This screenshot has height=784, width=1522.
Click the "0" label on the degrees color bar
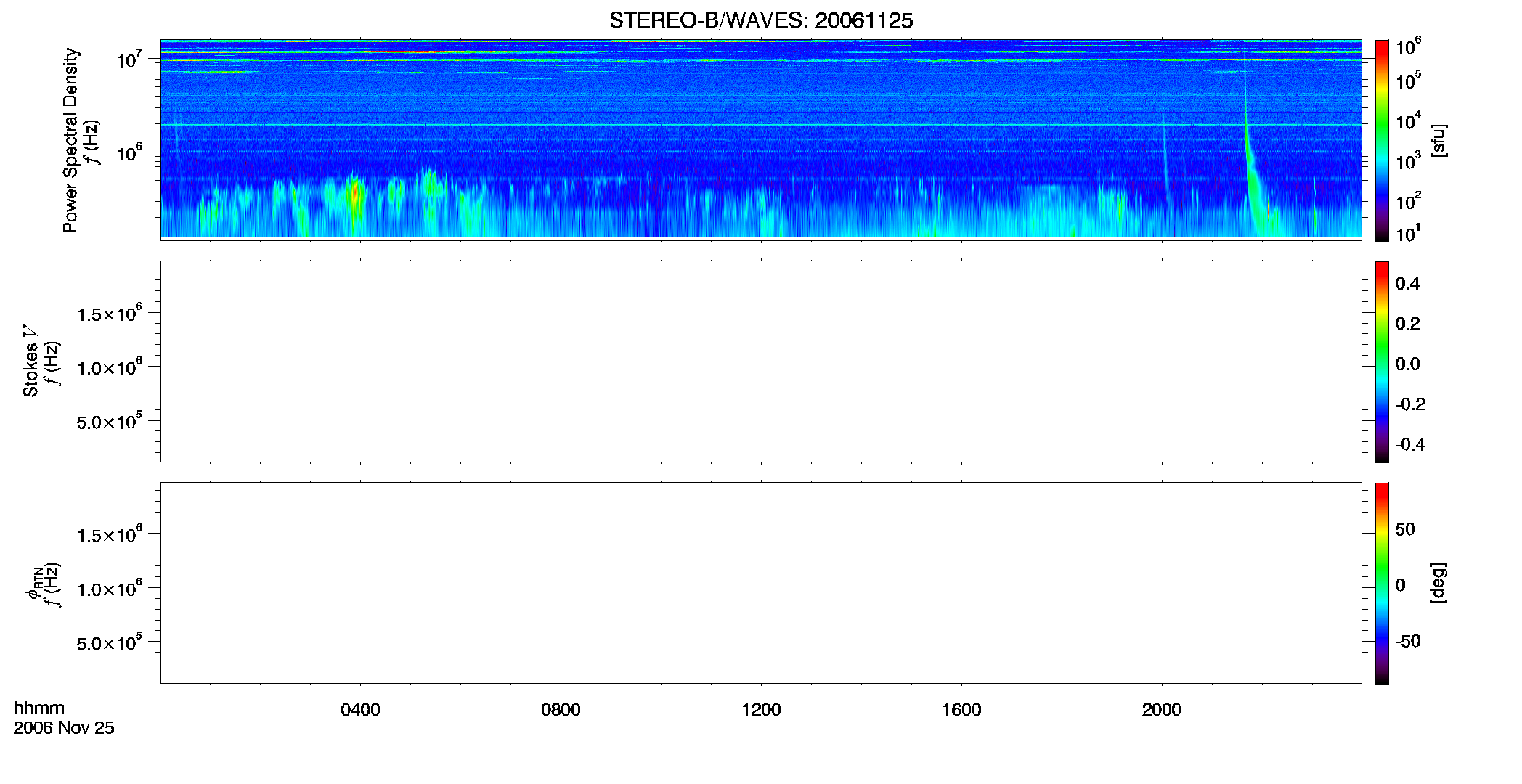[1400, 585]
